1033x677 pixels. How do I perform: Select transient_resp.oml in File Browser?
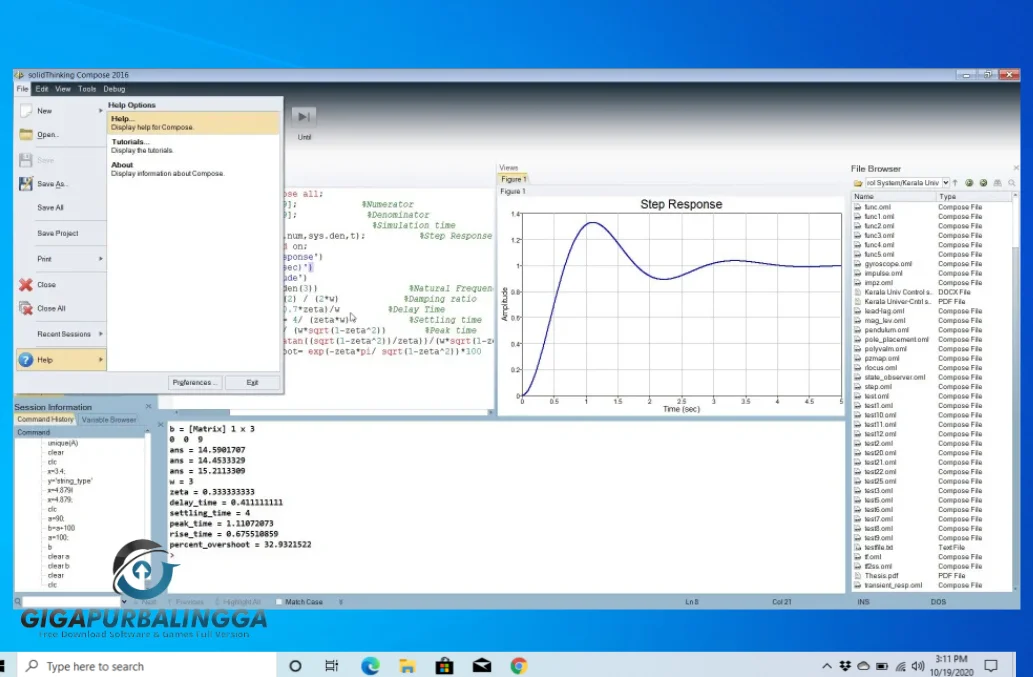point(893,585)
